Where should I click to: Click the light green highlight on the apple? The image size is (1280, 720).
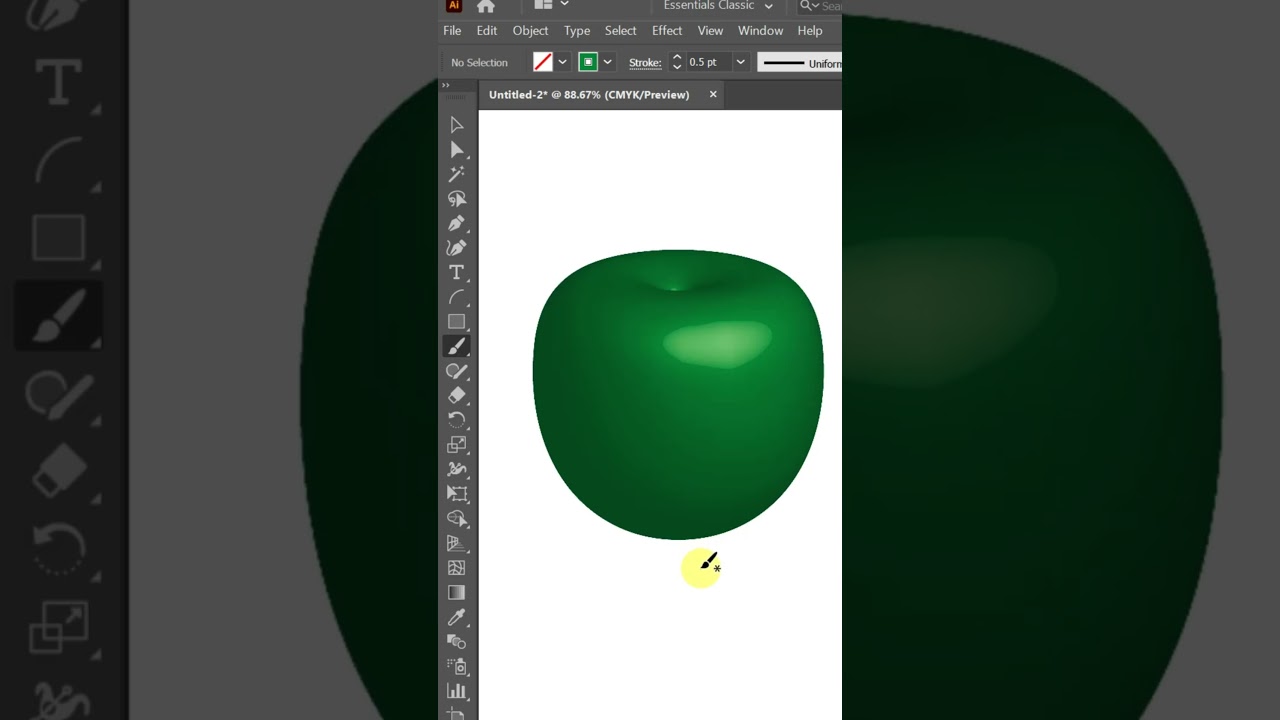pos(716,343)
